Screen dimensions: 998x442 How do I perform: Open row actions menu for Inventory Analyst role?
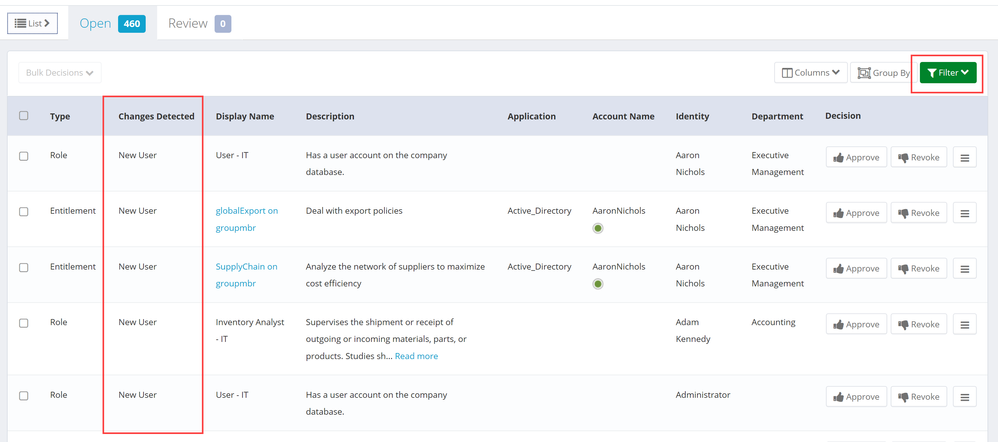point(964,325)
